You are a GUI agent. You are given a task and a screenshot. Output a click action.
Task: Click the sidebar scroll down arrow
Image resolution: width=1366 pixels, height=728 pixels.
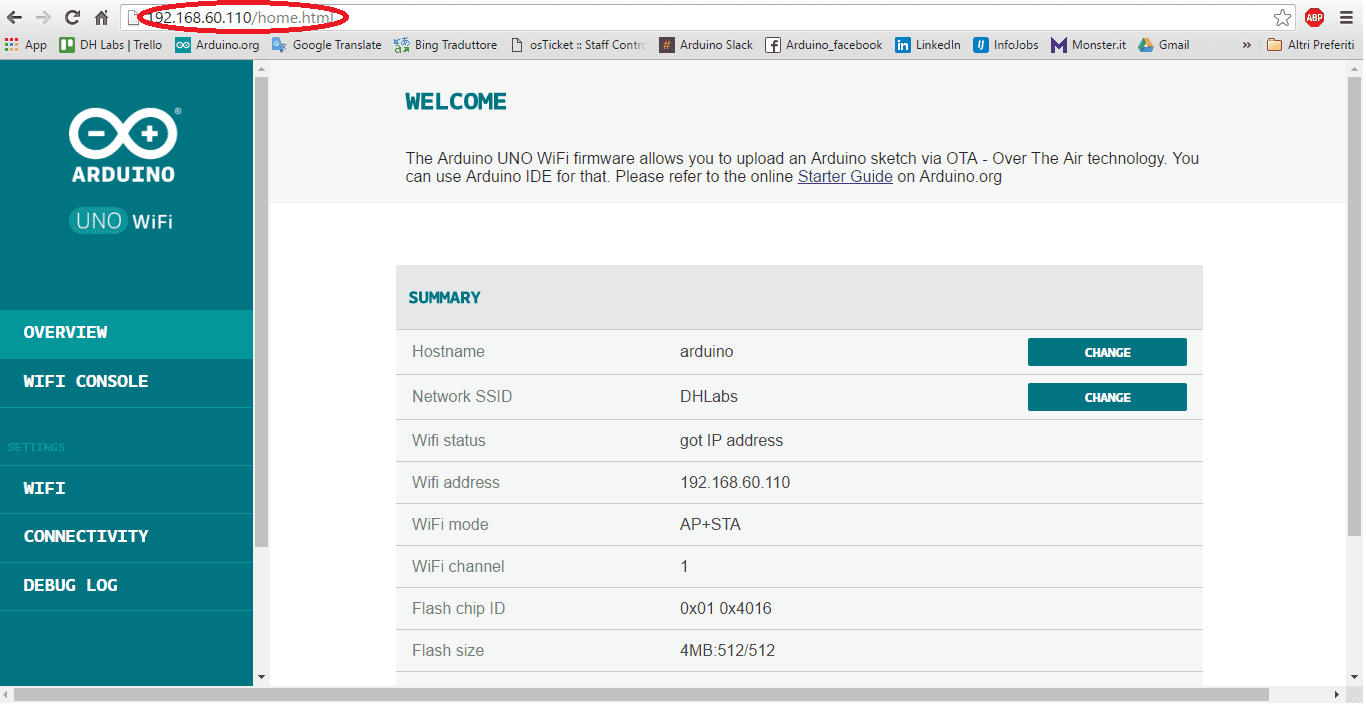[x=261, y=677]
